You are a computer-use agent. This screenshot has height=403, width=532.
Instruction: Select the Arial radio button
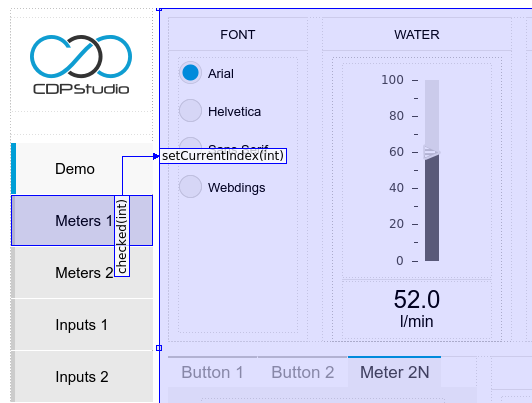(190, 73)
